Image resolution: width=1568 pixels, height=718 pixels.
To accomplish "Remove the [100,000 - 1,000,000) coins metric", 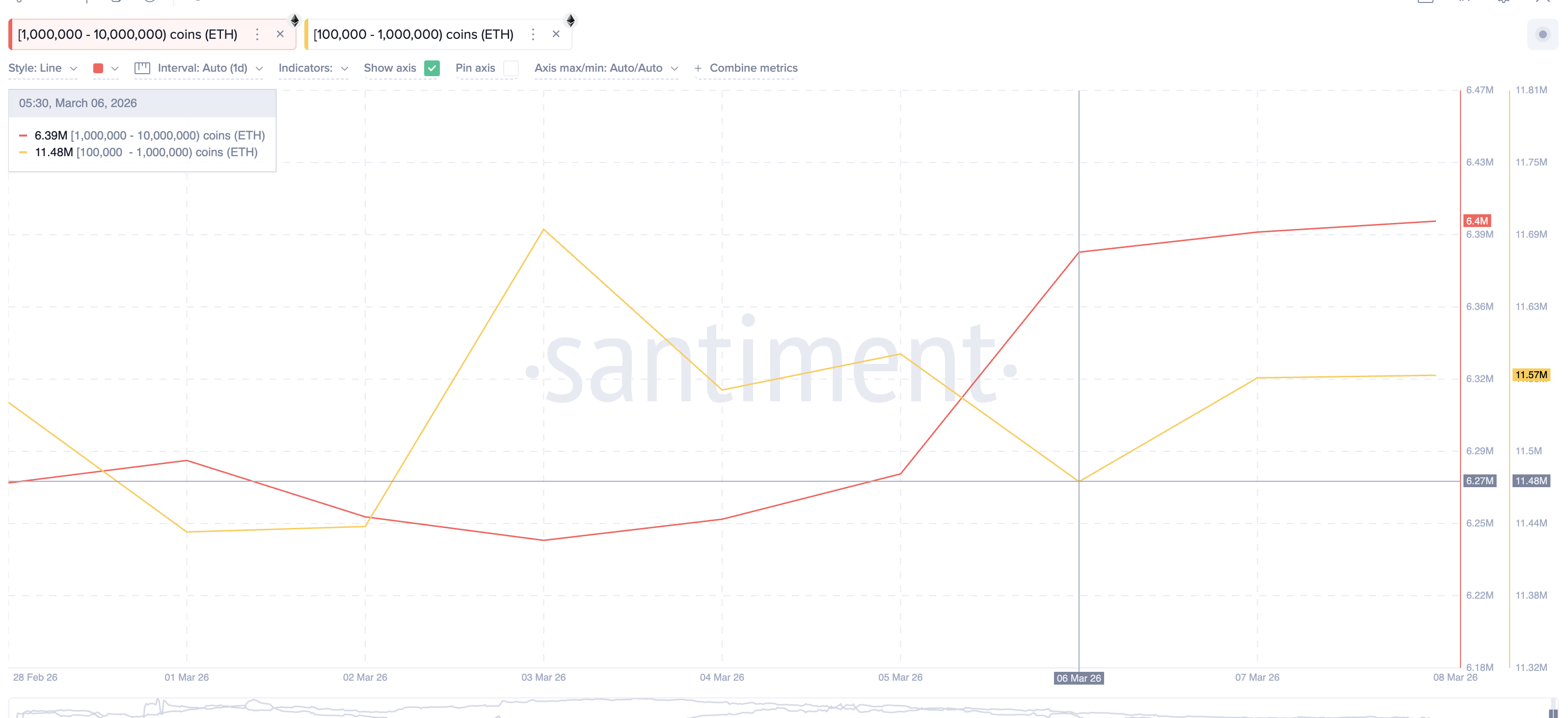I will click(x=556, y=34).
